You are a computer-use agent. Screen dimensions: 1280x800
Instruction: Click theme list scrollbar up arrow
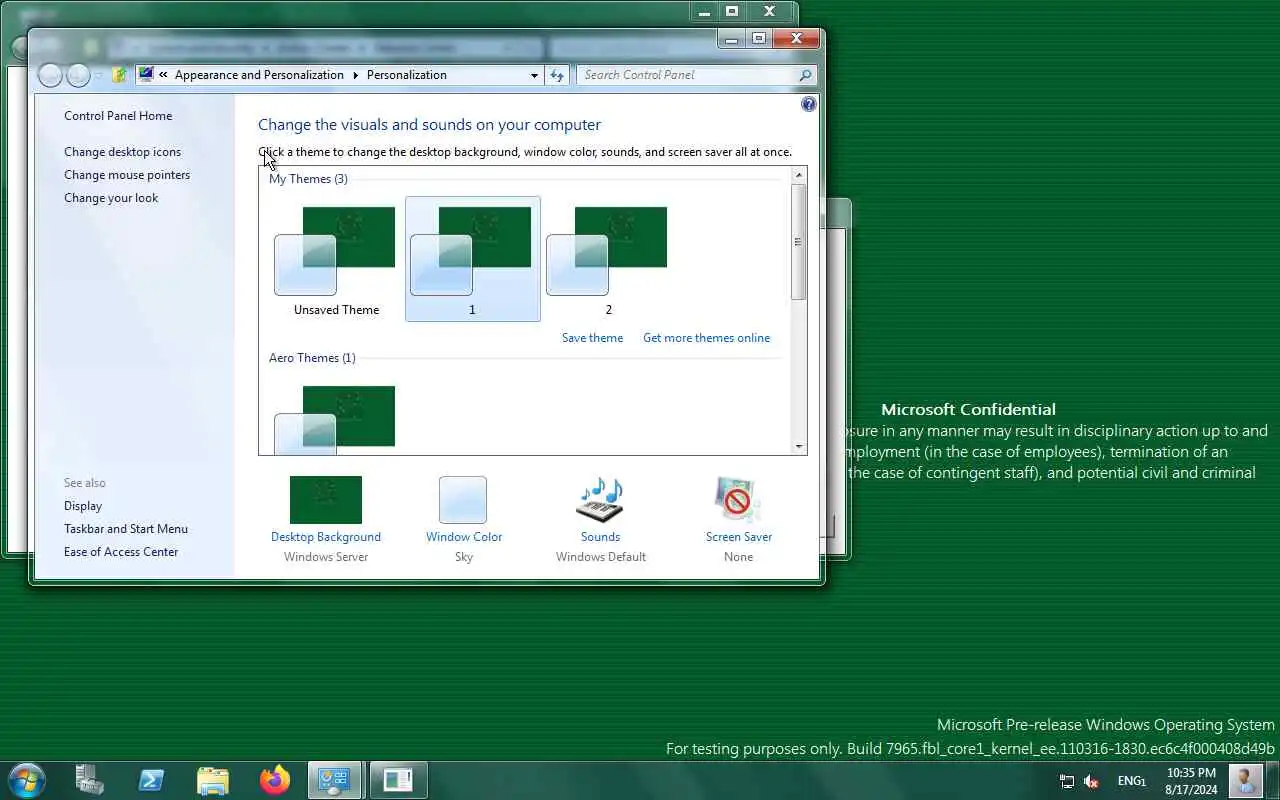798,175
